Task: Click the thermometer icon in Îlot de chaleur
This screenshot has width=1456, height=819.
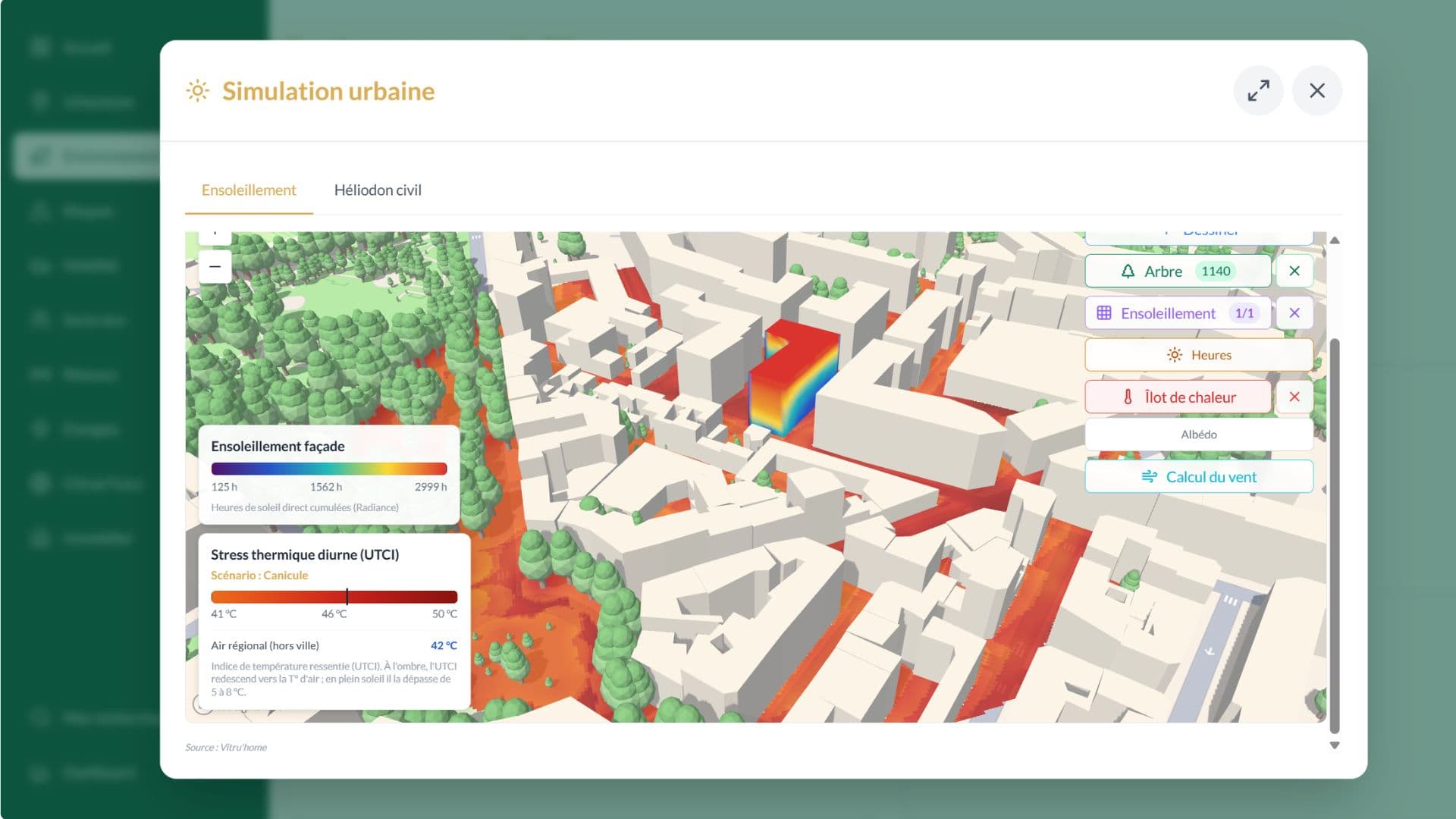Action: (1128, 397)
